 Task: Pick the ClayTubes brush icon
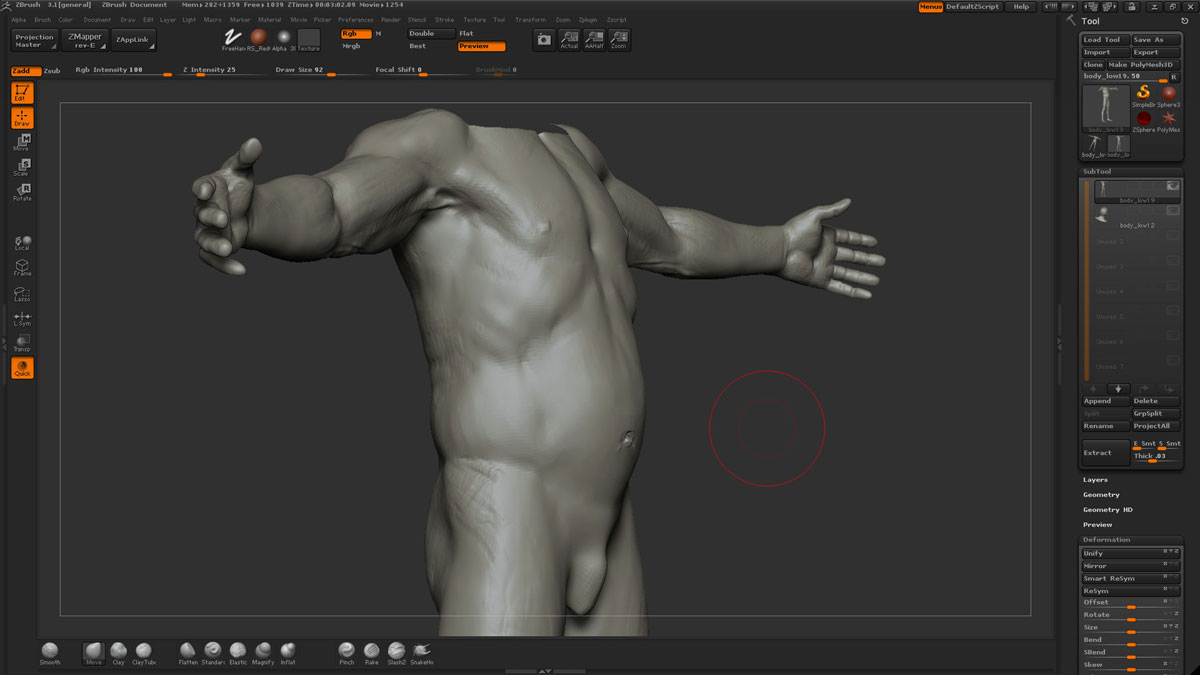(x=144, y=651)
